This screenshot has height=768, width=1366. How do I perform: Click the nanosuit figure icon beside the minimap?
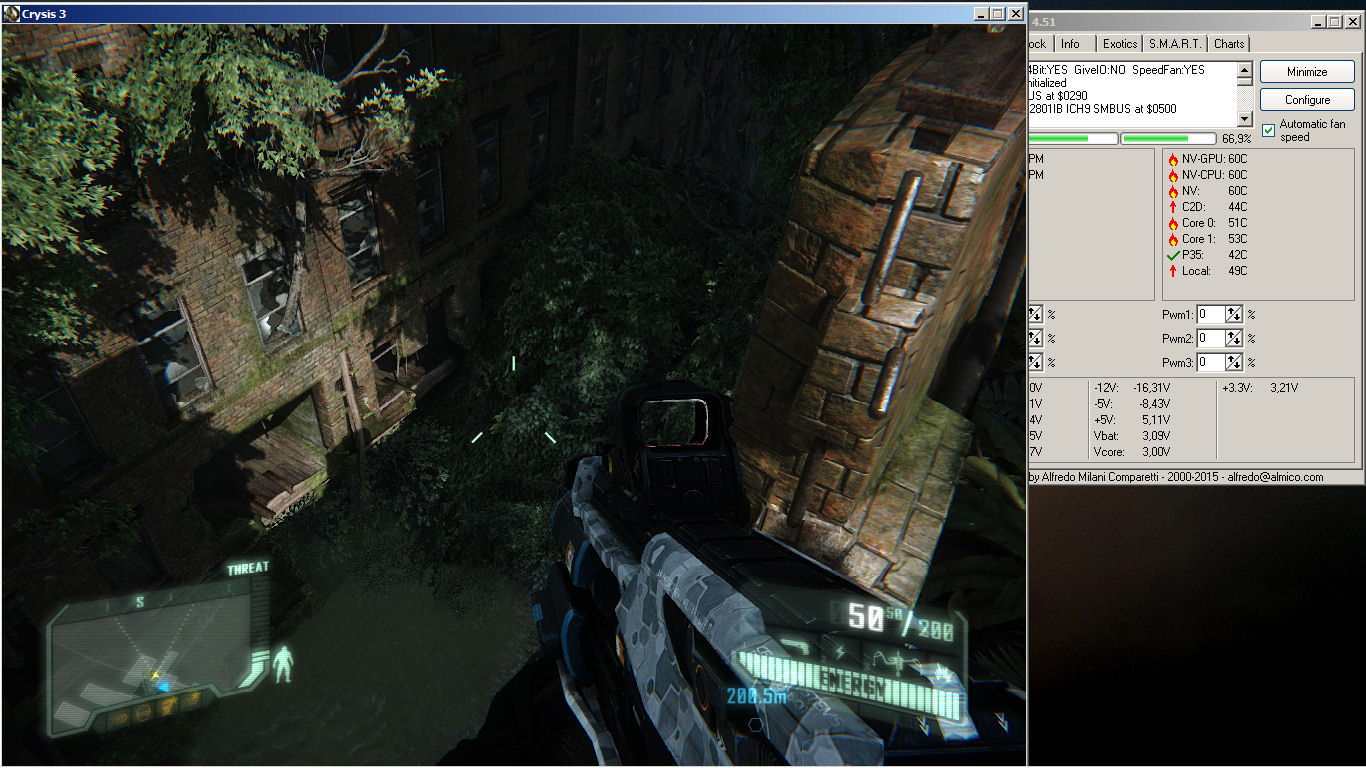pyautogui.click(x=284, y=662)
